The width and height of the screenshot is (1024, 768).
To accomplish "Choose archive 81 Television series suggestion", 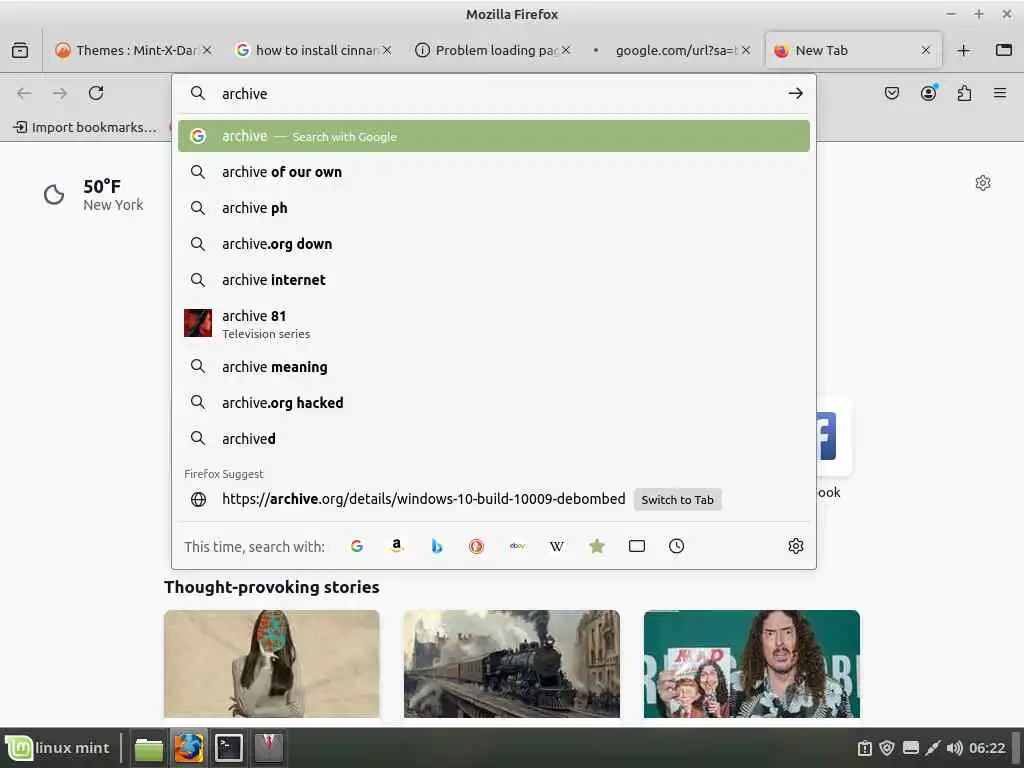I will 494,323.
